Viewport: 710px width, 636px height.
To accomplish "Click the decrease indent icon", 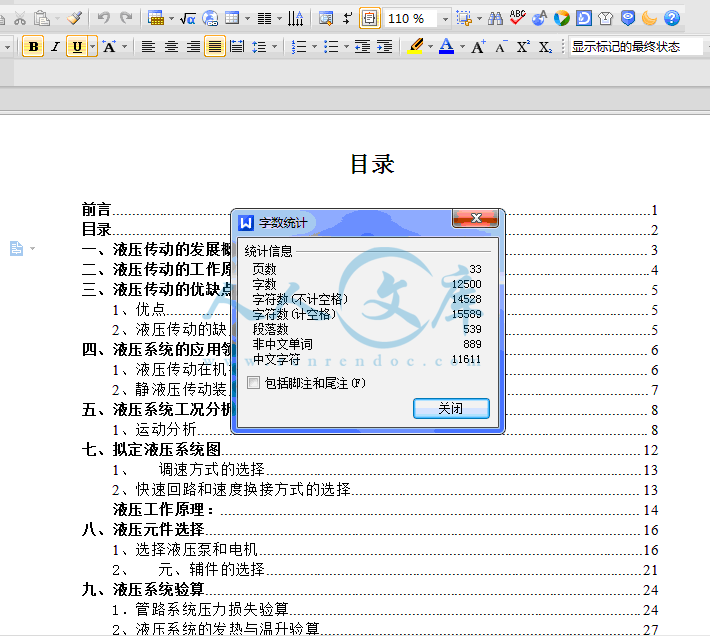I will click(363, 47).
